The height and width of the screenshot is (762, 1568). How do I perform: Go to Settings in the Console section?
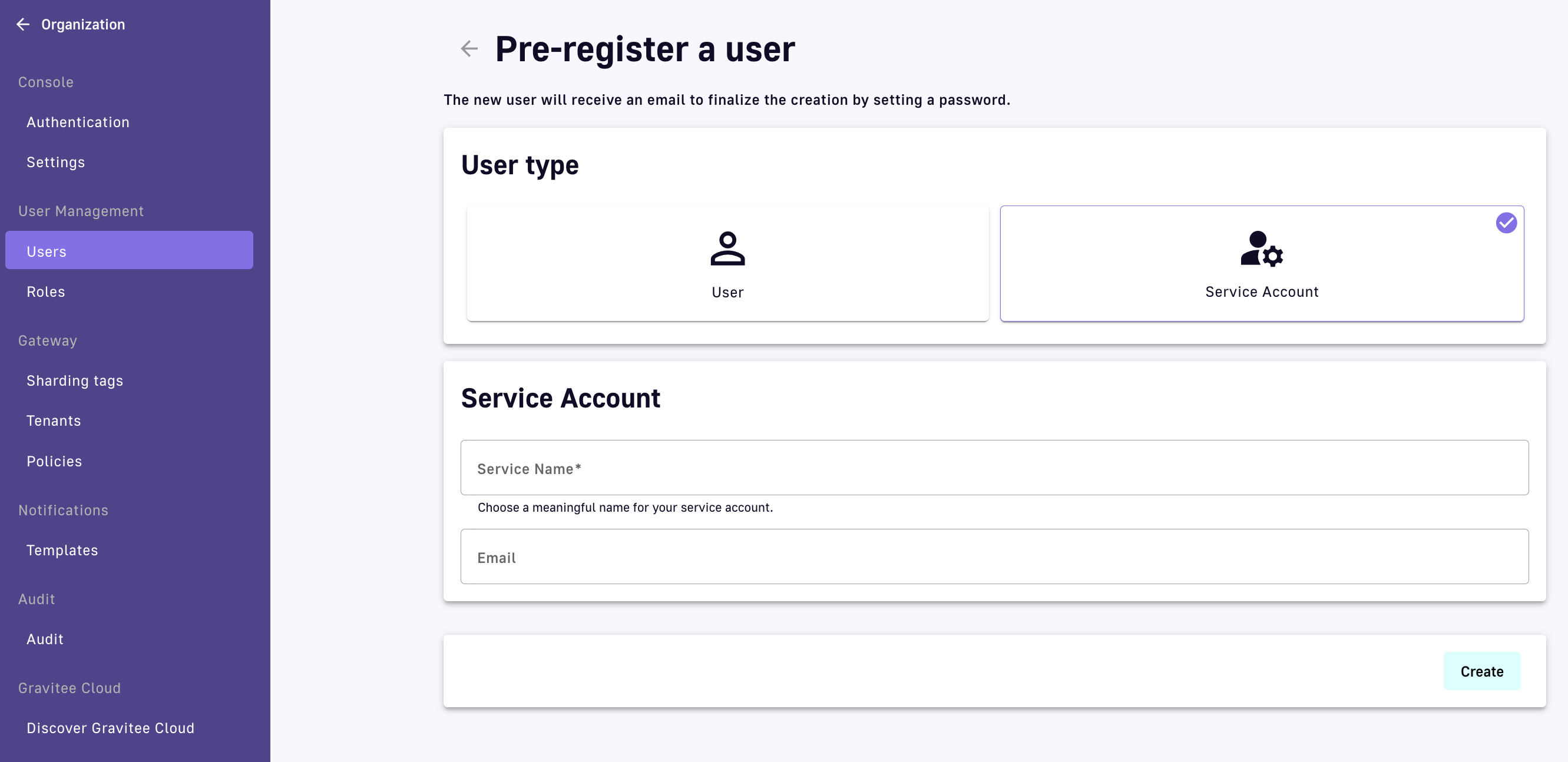pyautogui.click(x=55, y=163)
